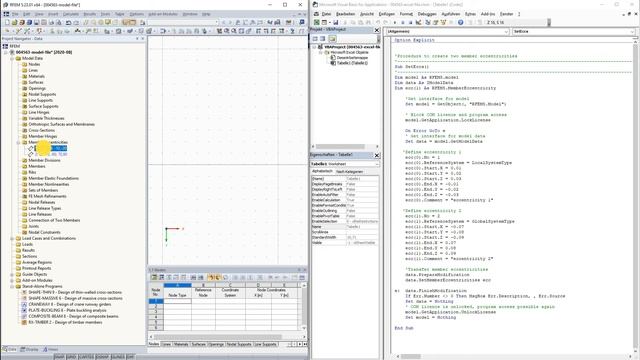Screen dimensions: 640x360
Task: Click first icon in RFEM table toolbar
Action: tap(154, 278)
